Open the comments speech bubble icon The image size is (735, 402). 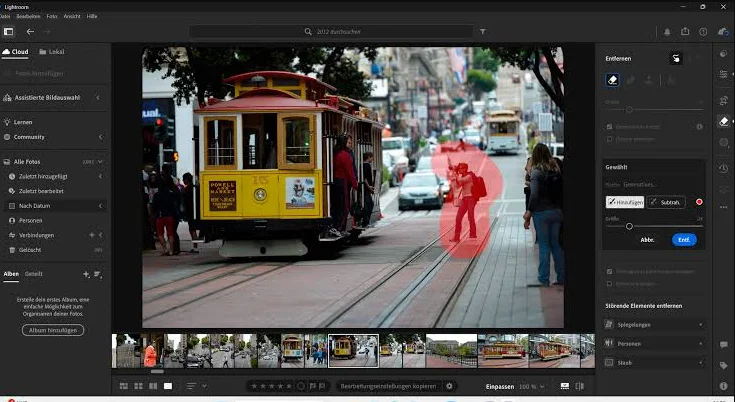[x=724, y=345]
